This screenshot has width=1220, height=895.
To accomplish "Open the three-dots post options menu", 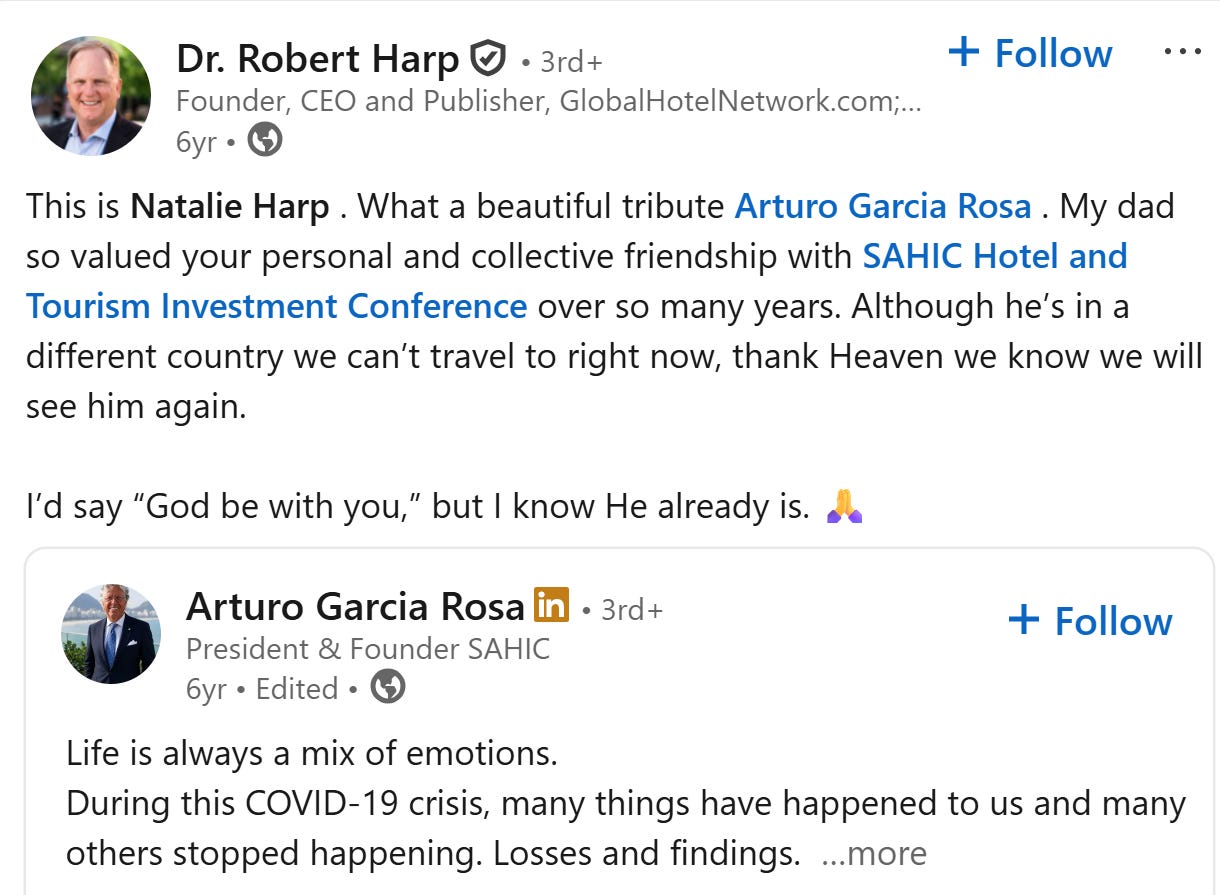I will click(x=1183, y=52).
